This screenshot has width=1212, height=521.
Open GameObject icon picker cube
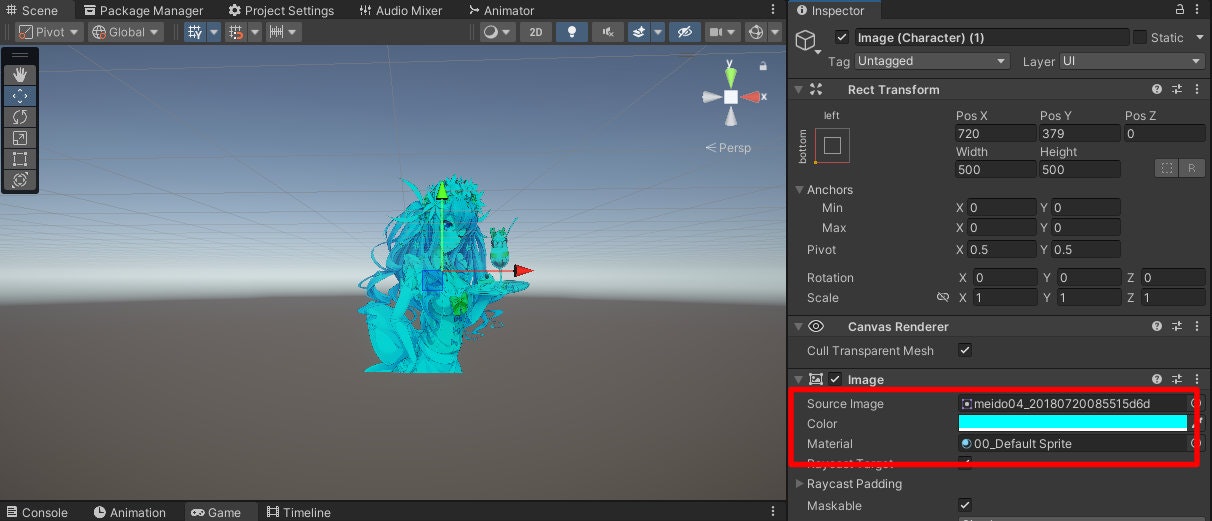pyautogui.click(x=805, y=40)
